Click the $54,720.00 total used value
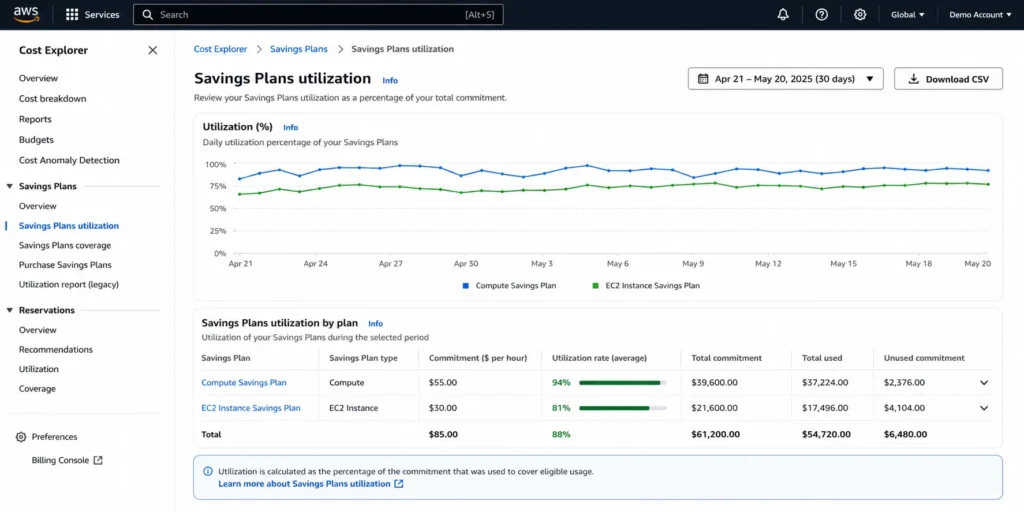Screen dimensions: 1024x512 click(826, 434)
